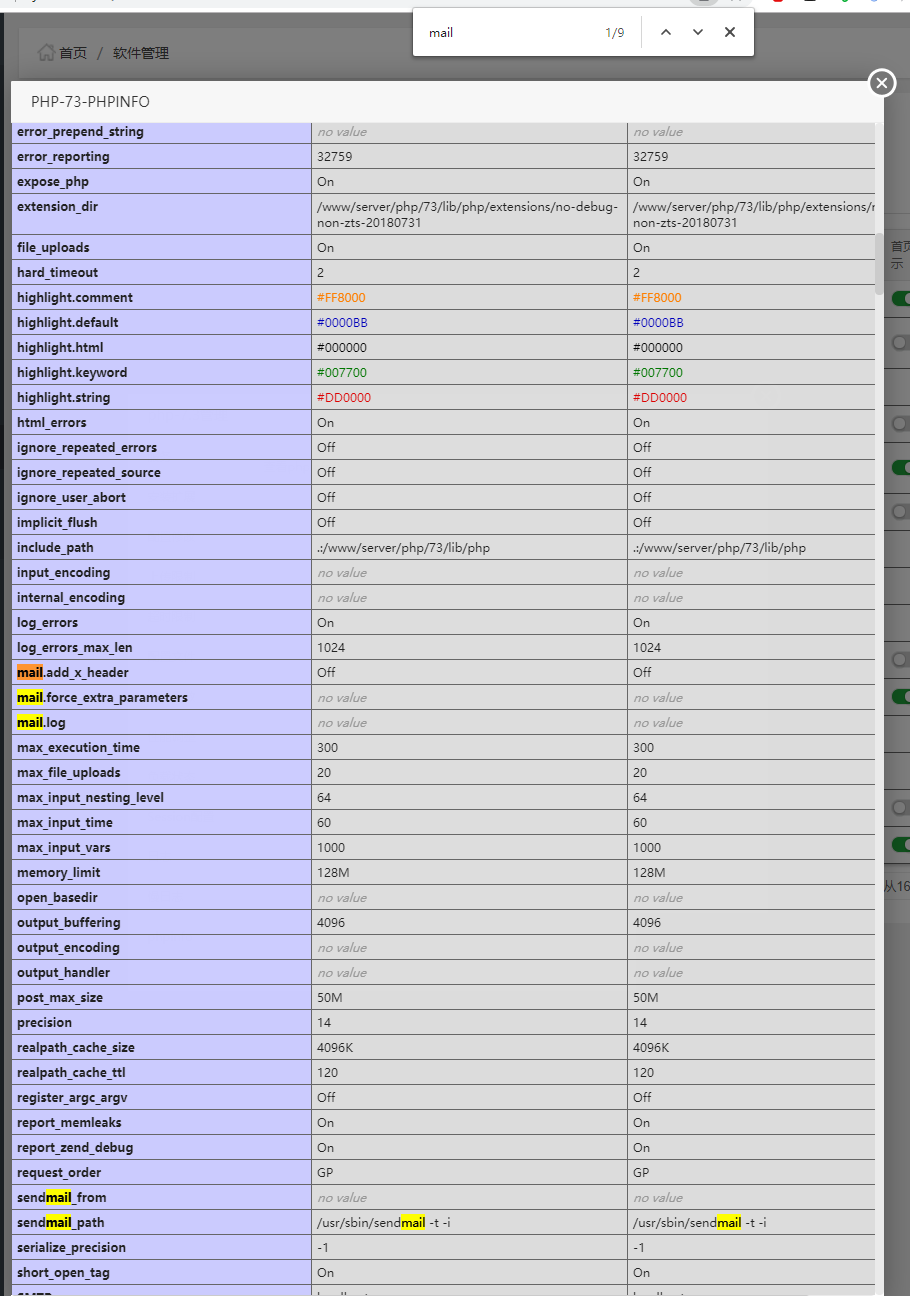Select the mail.add_x_header directive name

click(x=73, y=672)
